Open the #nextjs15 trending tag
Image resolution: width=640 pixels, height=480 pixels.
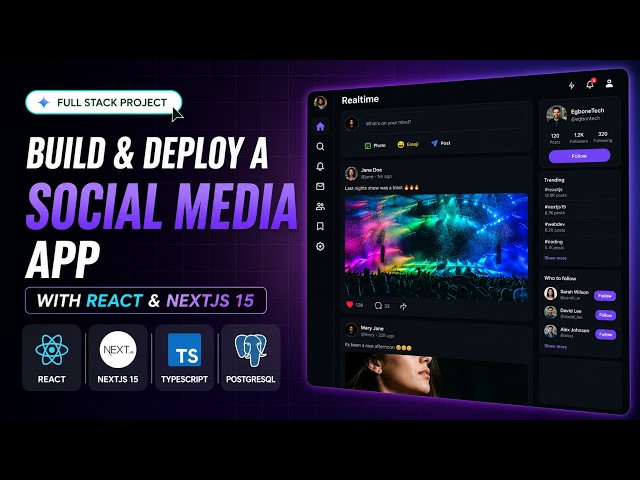coord(555,209)
